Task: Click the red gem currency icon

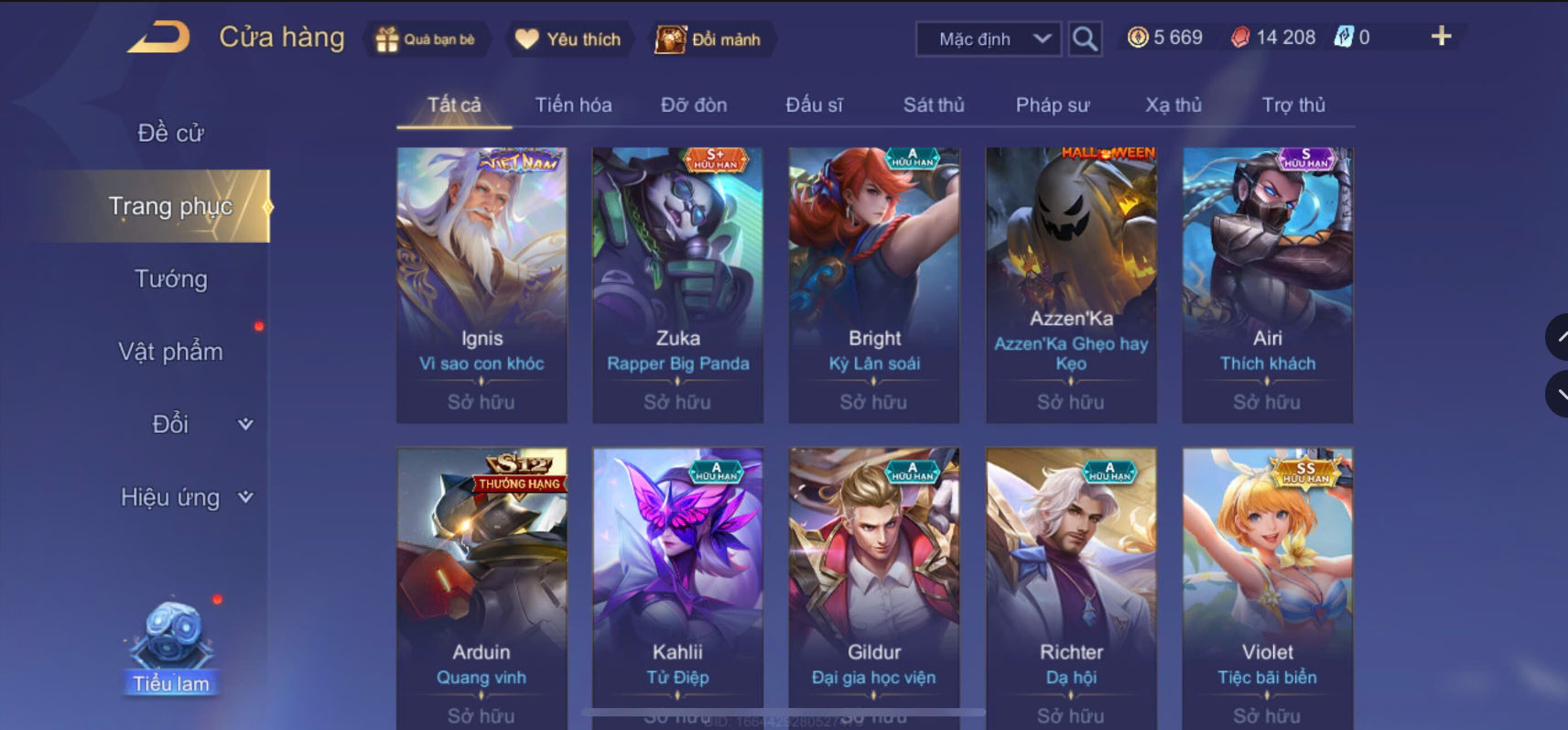Action: click(x=1239, y=38)
